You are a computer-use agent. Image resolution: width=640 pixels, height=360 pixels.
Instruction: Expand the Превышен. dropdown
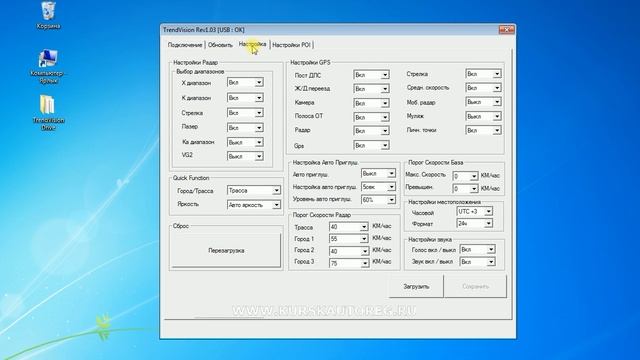point(465,189)
